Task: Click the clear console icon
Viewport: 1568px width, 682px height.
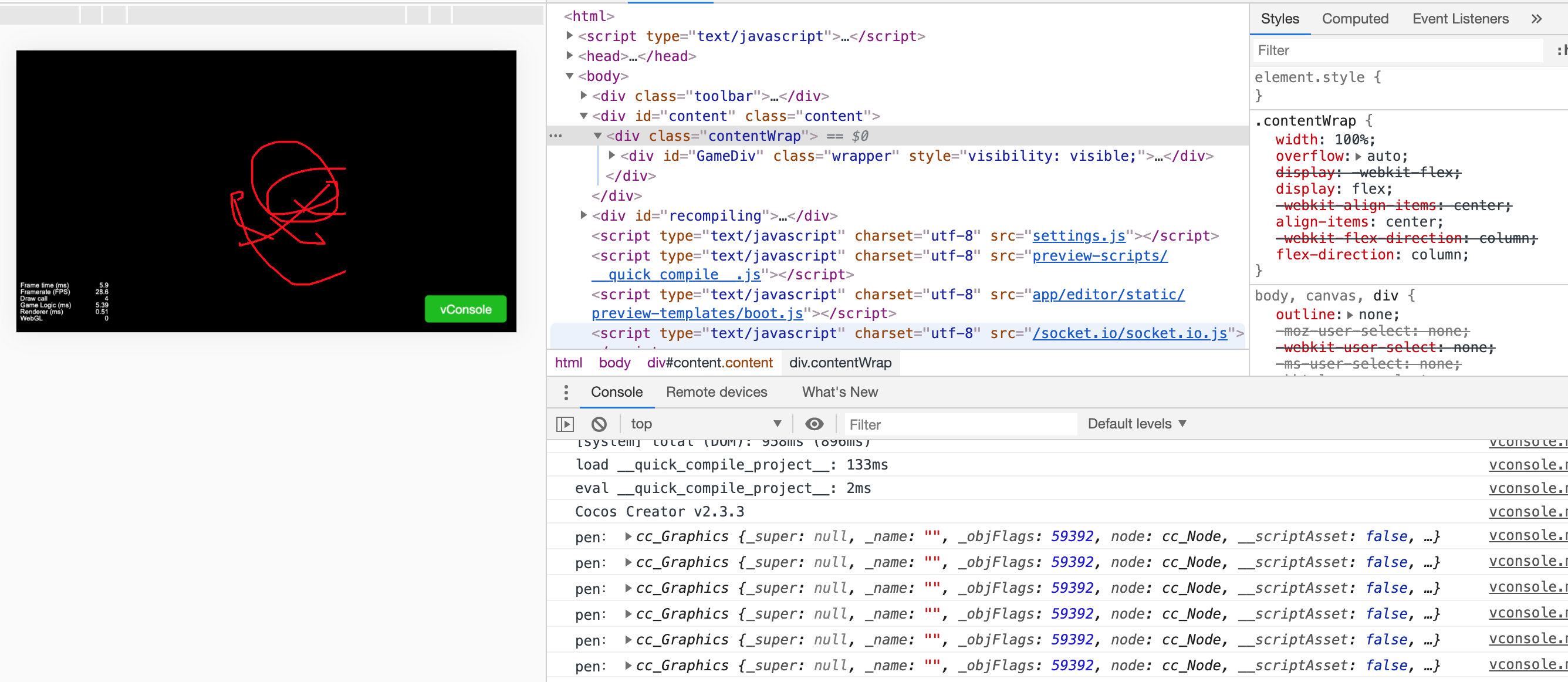Action: [599, 424]
